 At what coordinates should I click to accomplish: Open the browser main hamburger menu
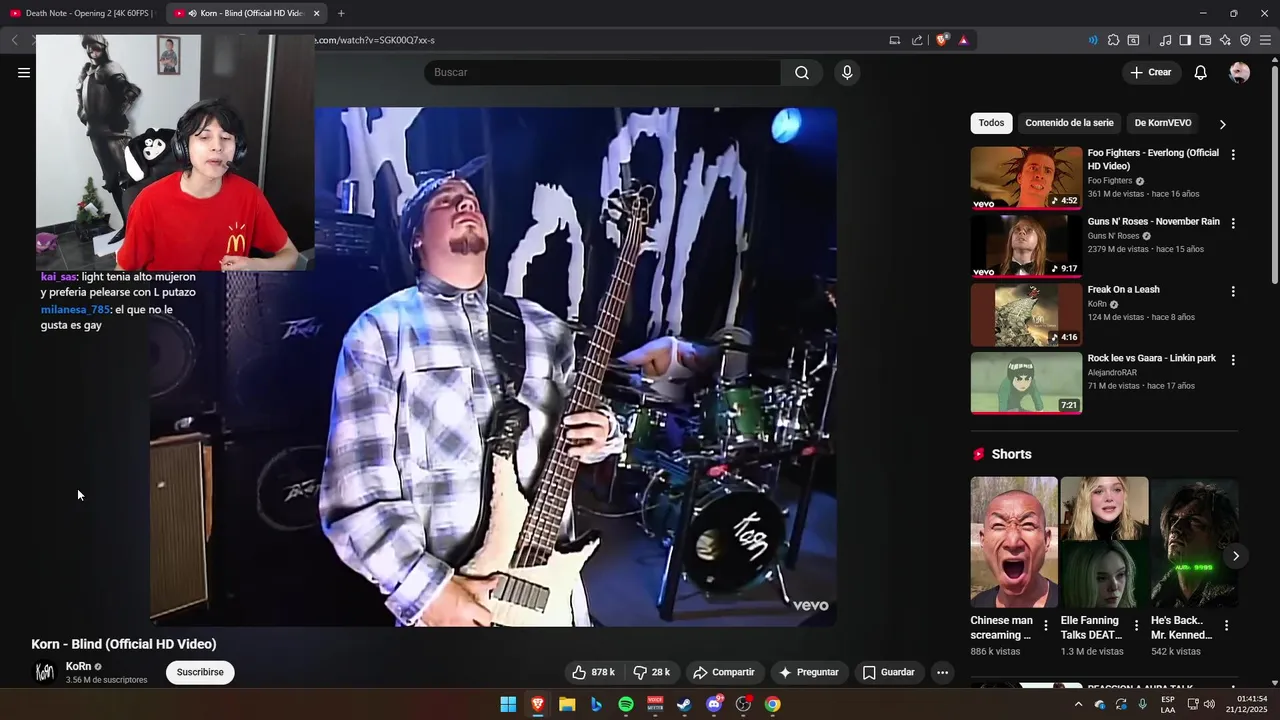[1265, 40]
